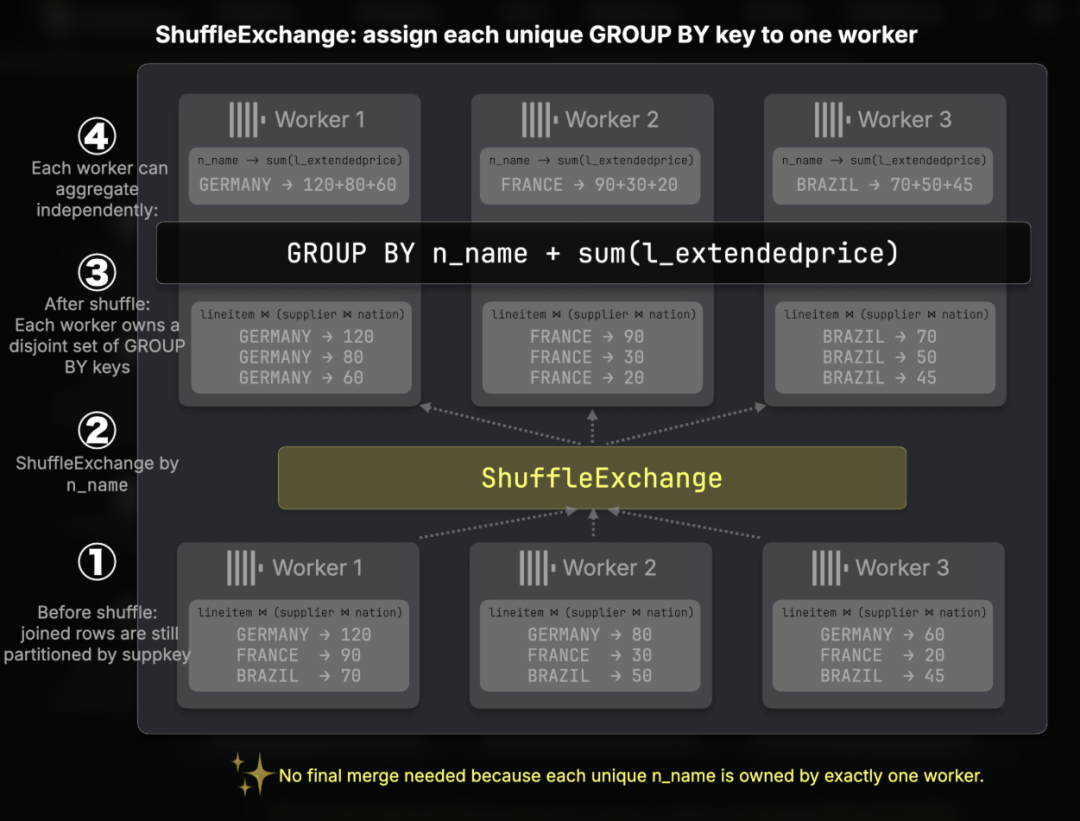Select the "FRANCE → 90+30+20" aggregate row

[x=589, y=185]
